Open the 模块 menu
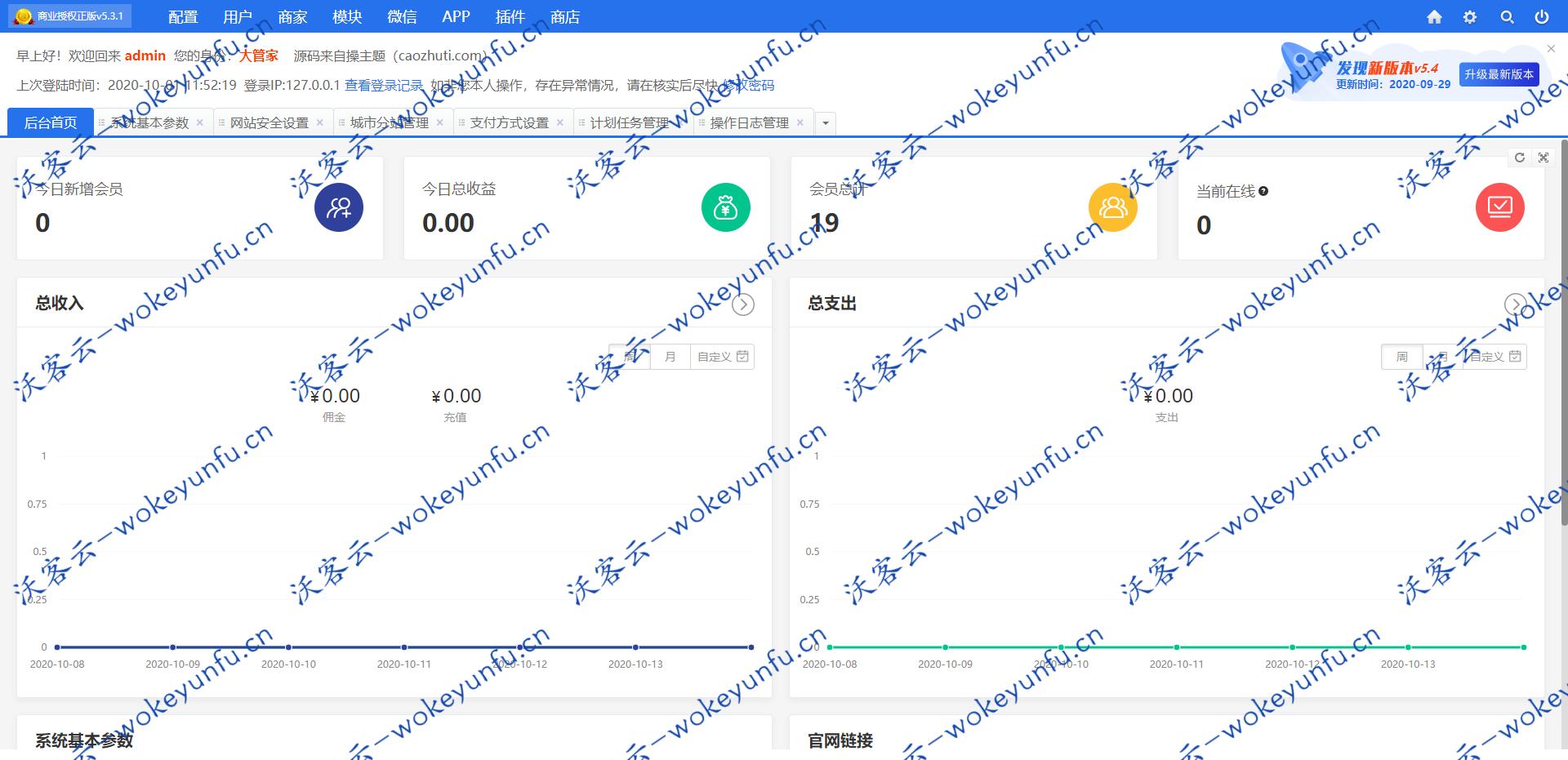1568x760 pixels. tap(347, 17)
